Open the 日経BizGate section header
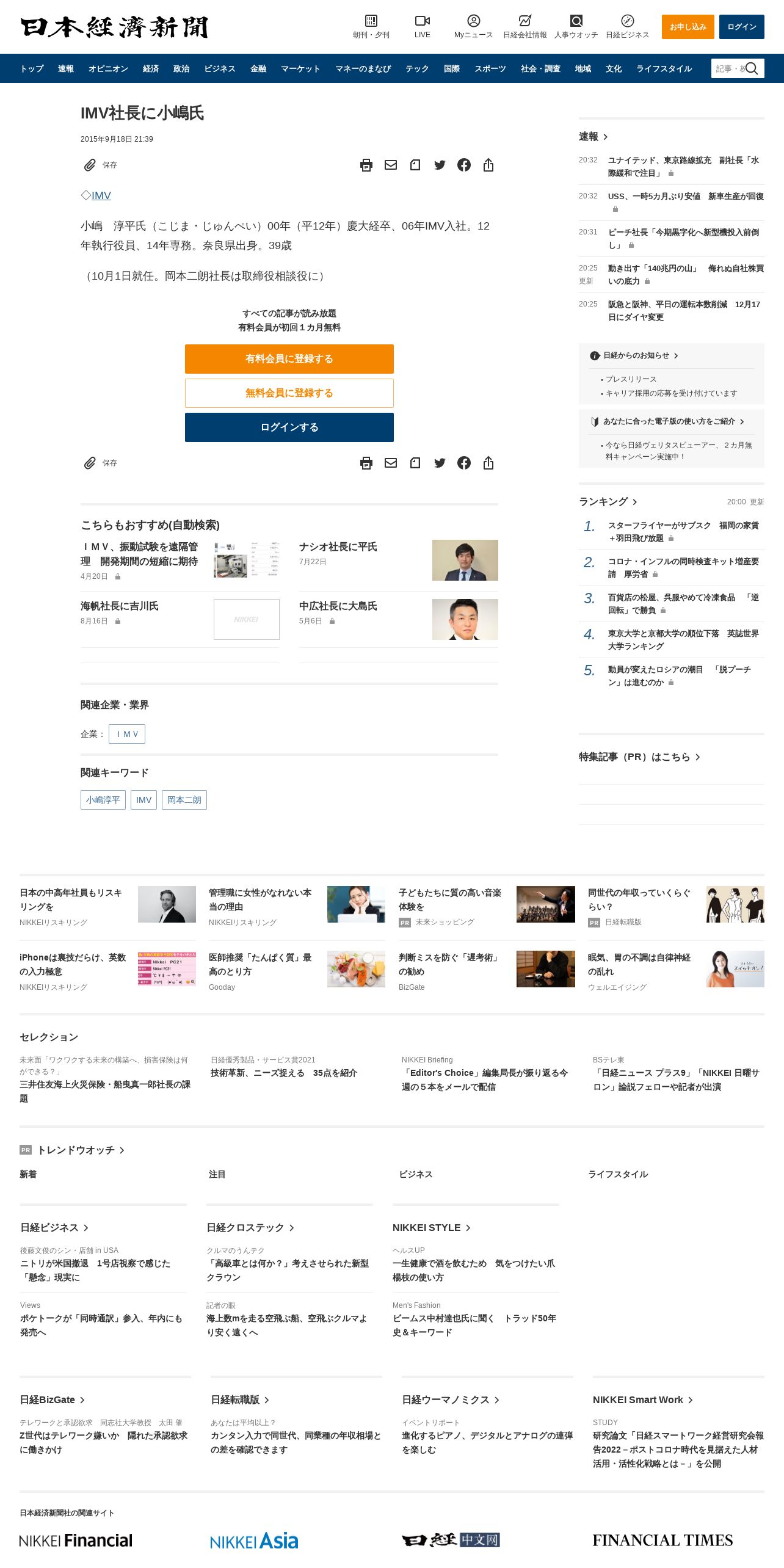 point(52,1400)
